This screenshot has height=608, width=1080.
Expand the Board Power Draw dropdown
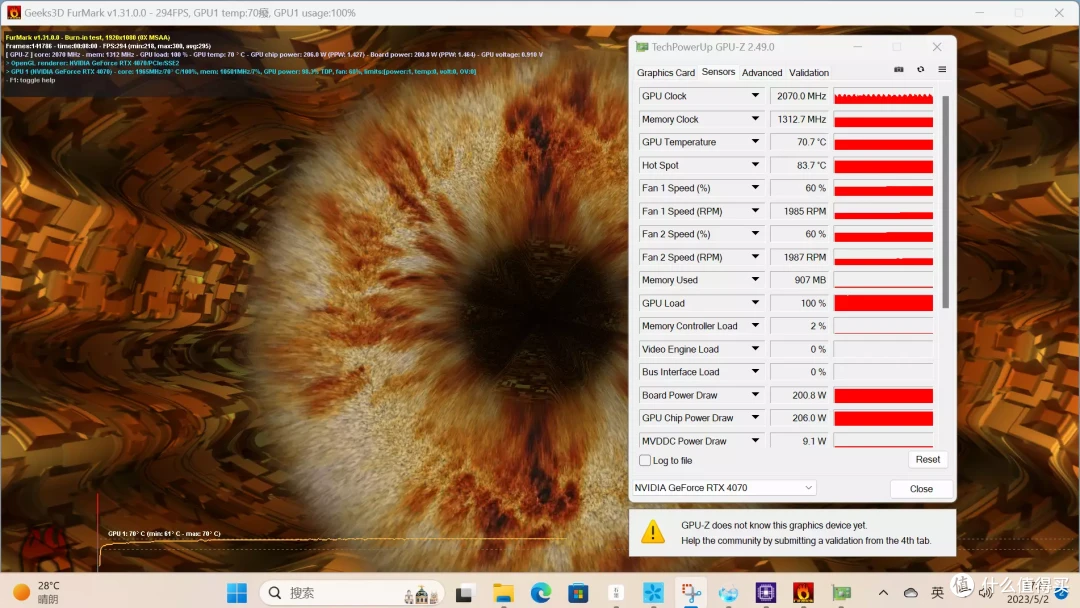pyautogui.click(x=755, y=395)
